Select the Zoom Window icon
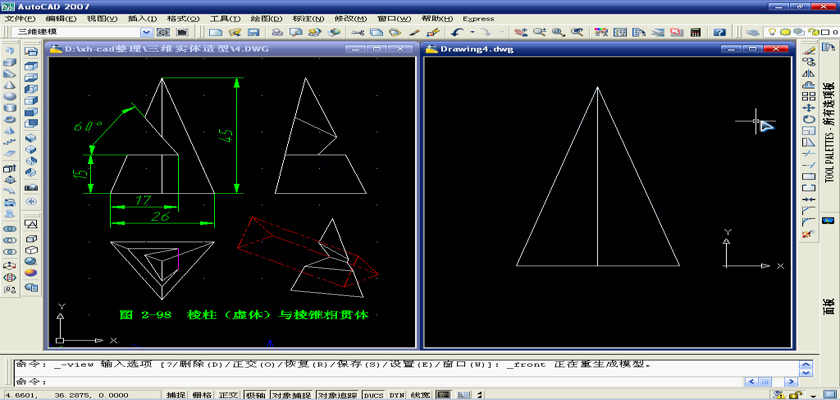Viewport: 840px width, 400px height. coord(558,32)
